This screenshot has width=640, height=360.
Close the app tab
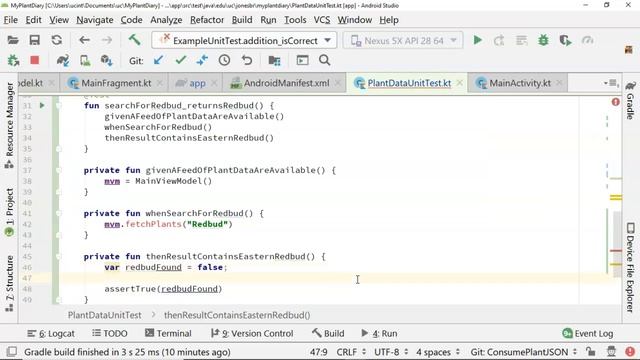pos(214,83)
